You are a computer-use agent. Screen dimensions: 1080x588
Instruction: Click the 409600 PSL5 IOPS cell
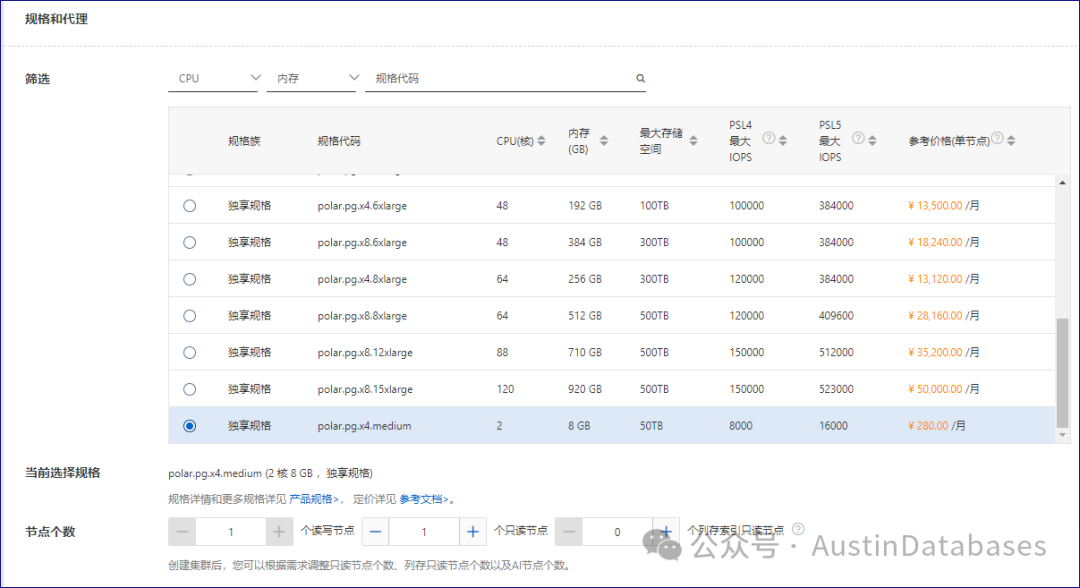836,316
